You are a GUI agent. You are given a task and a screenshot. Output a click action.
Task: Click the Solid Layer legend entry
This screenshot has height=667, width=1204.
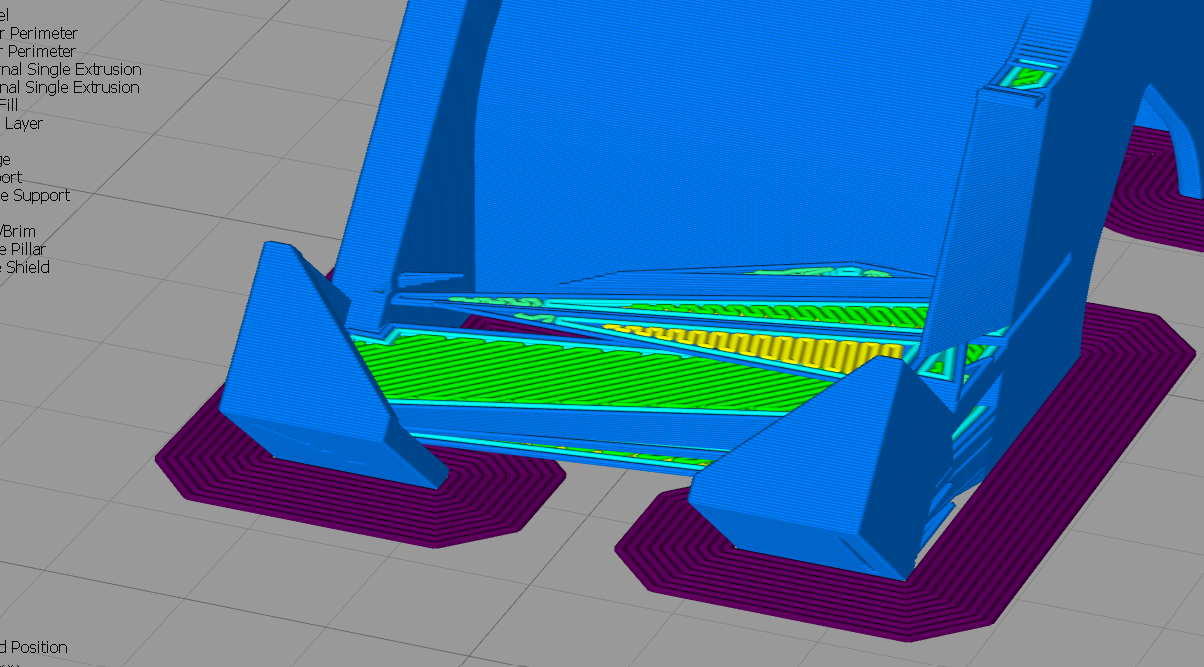click(x=22, y=123)
